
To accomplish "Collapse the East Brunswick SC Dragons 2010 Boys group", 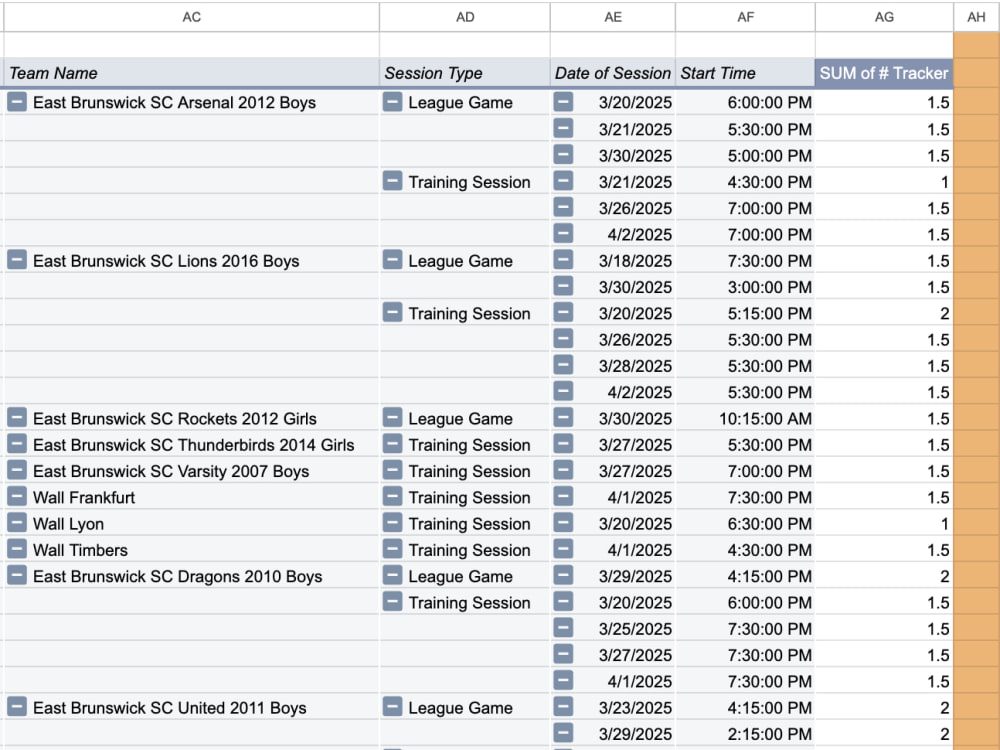I will pyautogui.click(x=17, y=575).
